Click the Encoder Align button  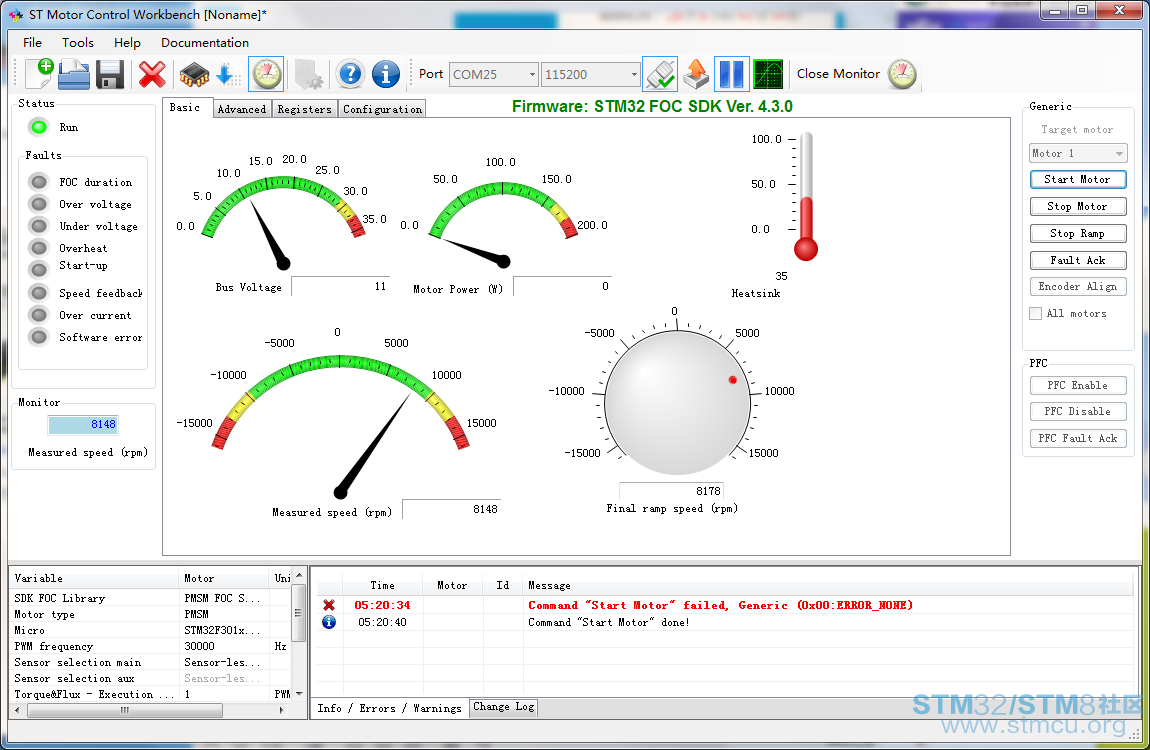pyautogui.click(x=1077, y=287)
